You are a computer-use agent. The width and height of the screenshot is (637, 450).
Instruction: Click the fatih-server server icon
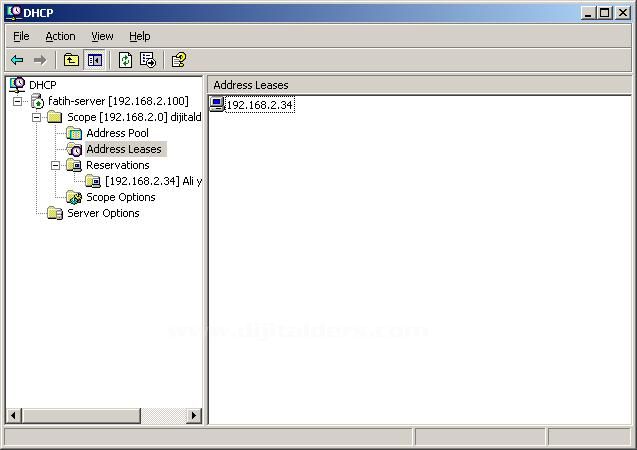pyautogui.click(x=37, y=101)
